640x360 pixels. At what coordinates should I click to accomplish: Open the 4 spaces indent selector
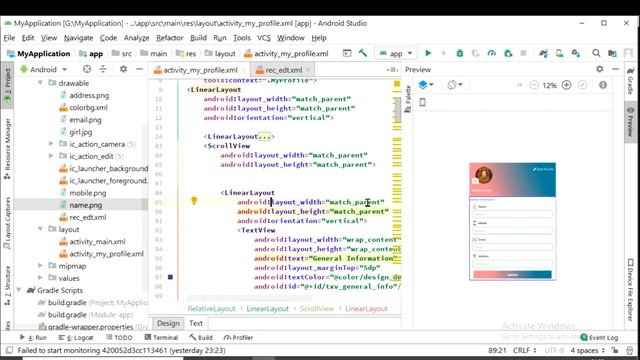pyautogui.click(x=587, y=350)
